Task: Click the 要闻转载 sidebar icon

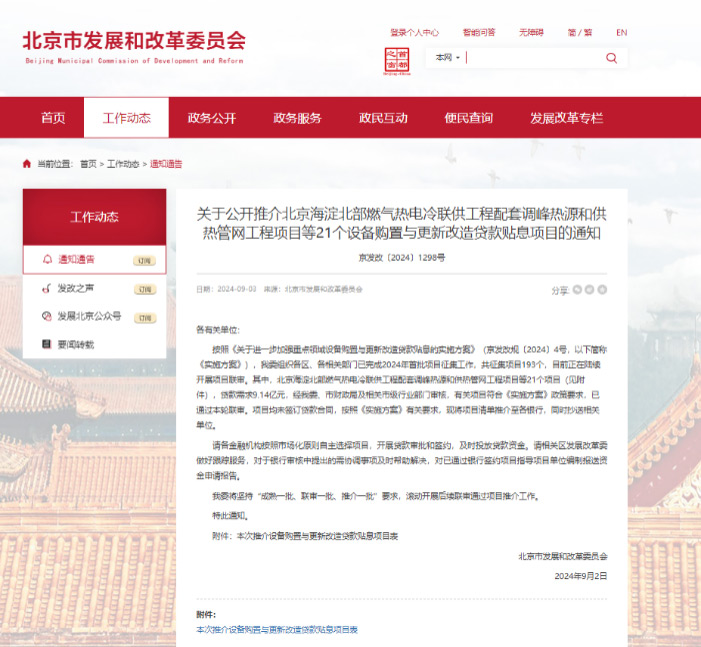Action: [46, 344]
